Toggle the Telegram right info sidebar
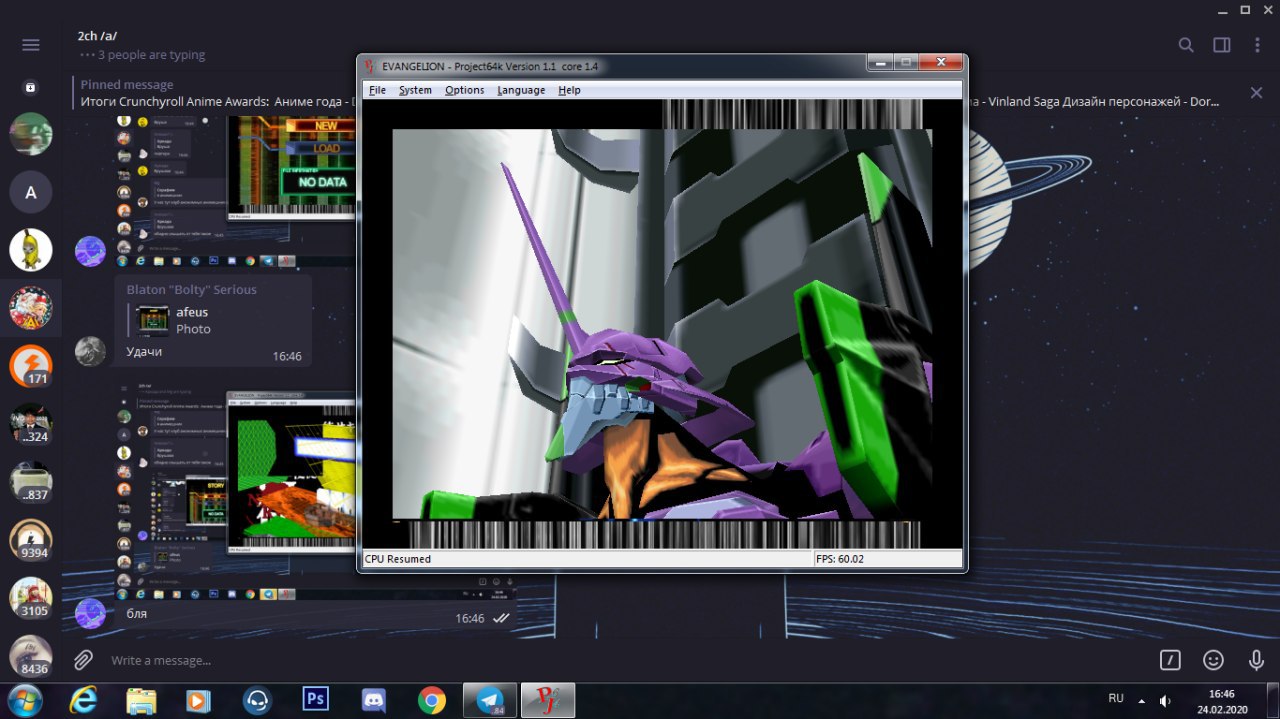This screenshot has height=719, width=1280. [1222, 45]
